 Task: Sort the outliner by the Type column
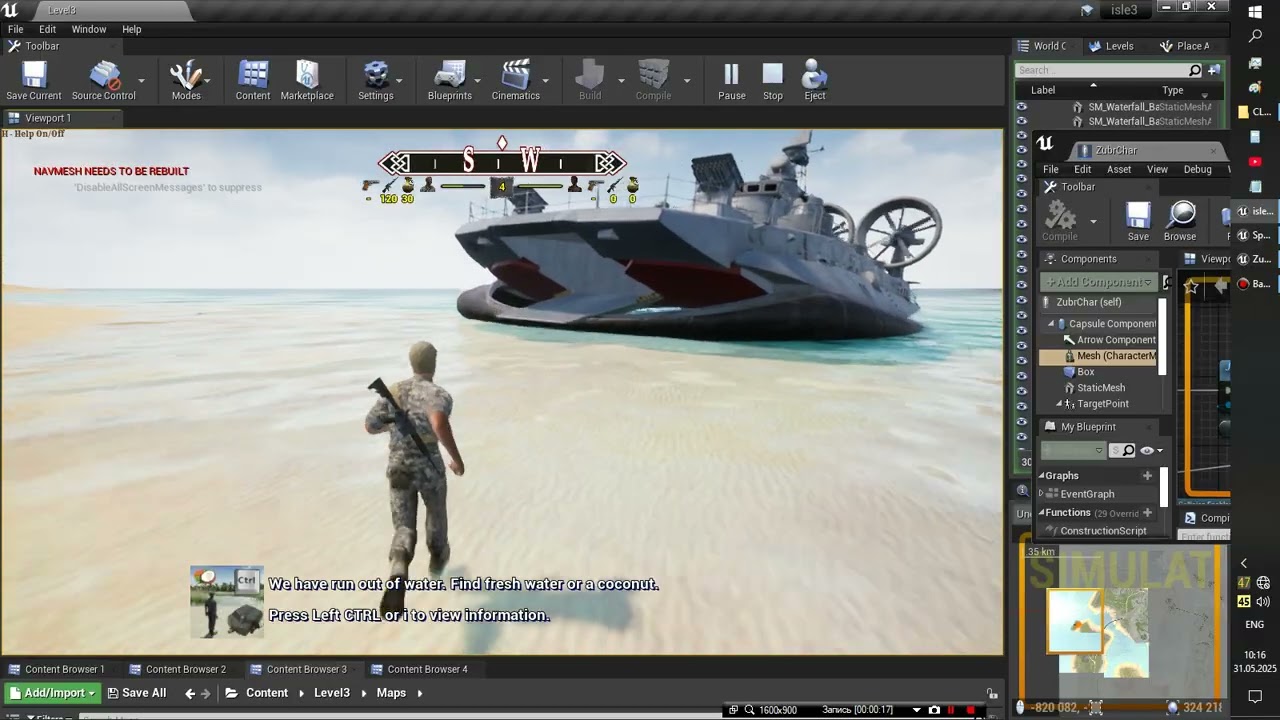click(x=1173, y=90)
